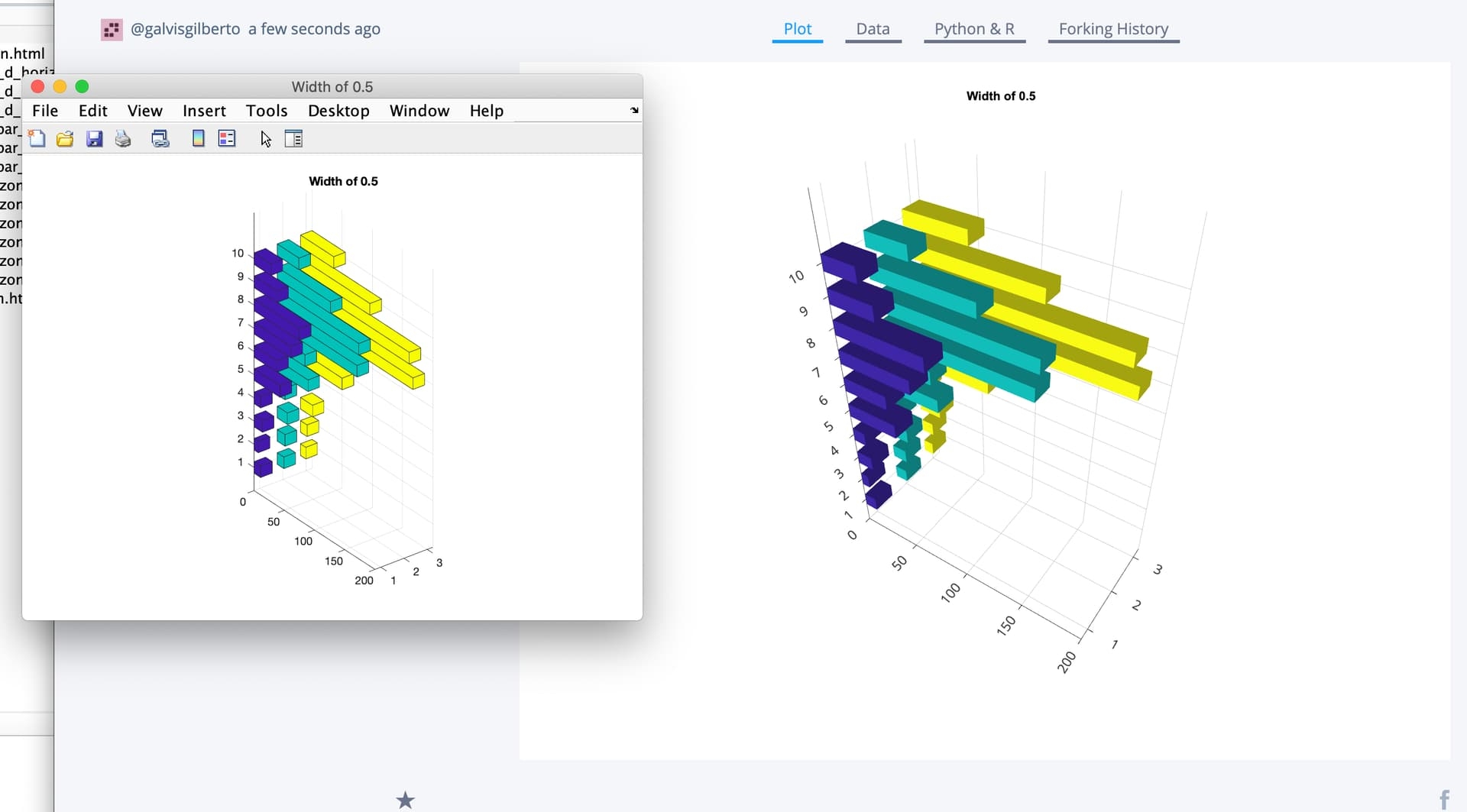
Task: Open the Tools menu
Action: [x=266, y=111]
